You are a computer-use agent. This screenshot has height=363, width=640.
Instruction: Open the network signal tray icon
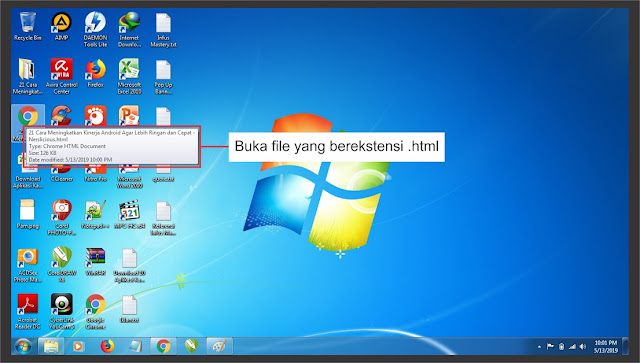572,347
